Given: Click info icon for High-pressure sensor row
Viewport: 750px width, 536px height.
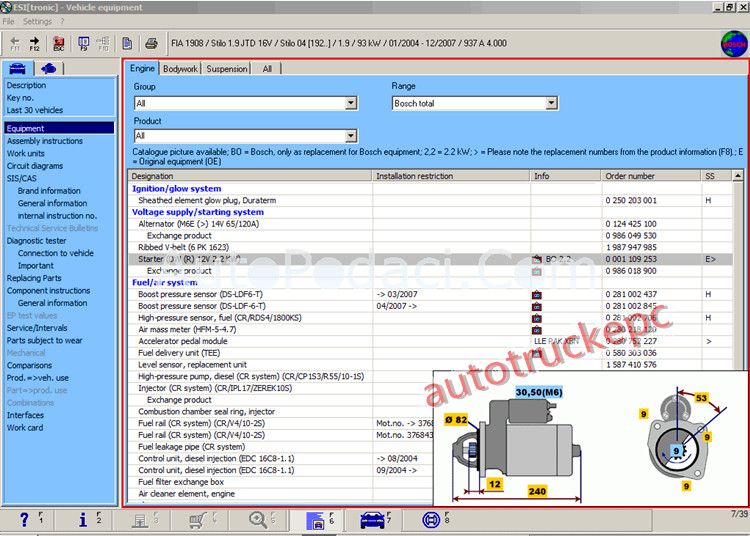Looking at the screenshot, I should pos(537,318).
